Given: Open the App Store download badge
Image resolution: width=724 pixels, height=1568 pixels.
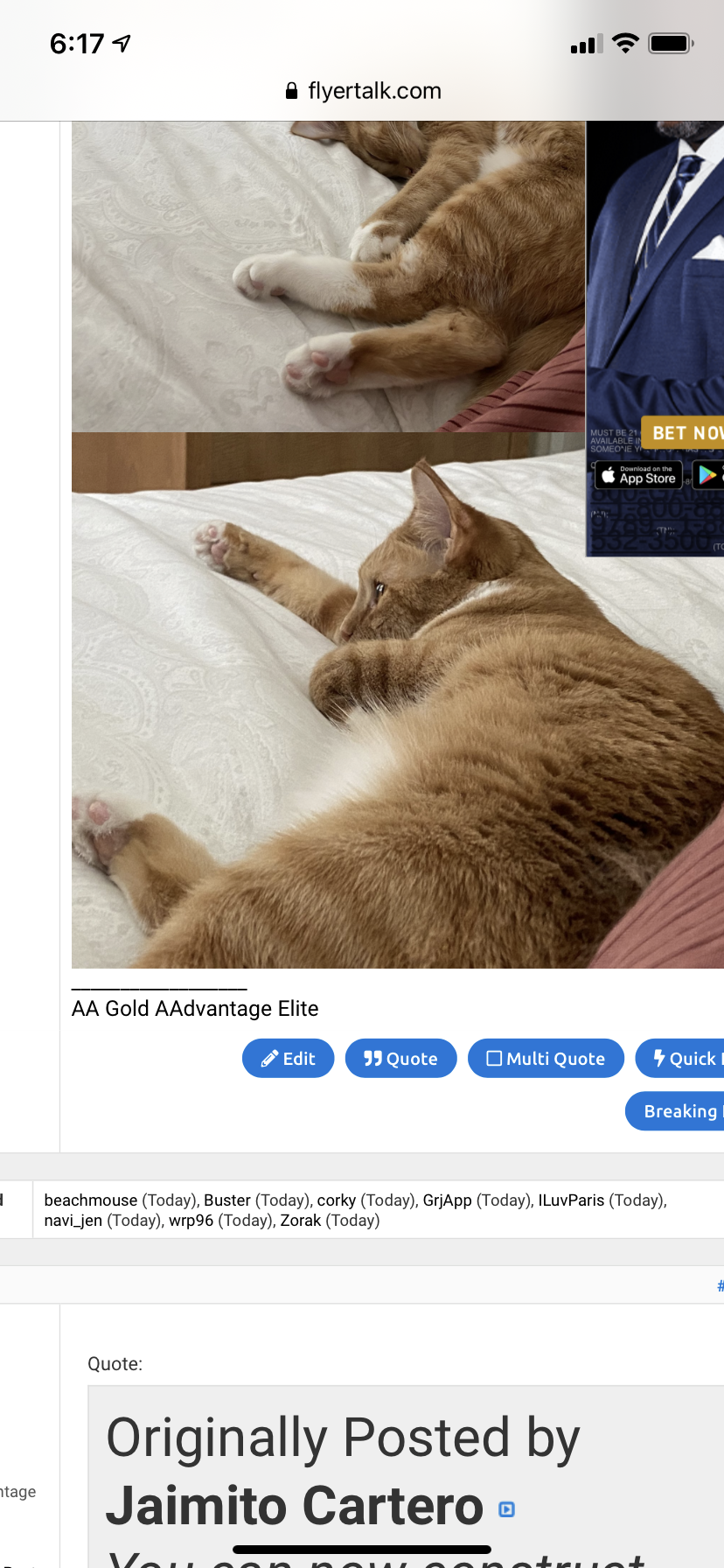Looking at the screenshot, I should [x=638, y=475].
